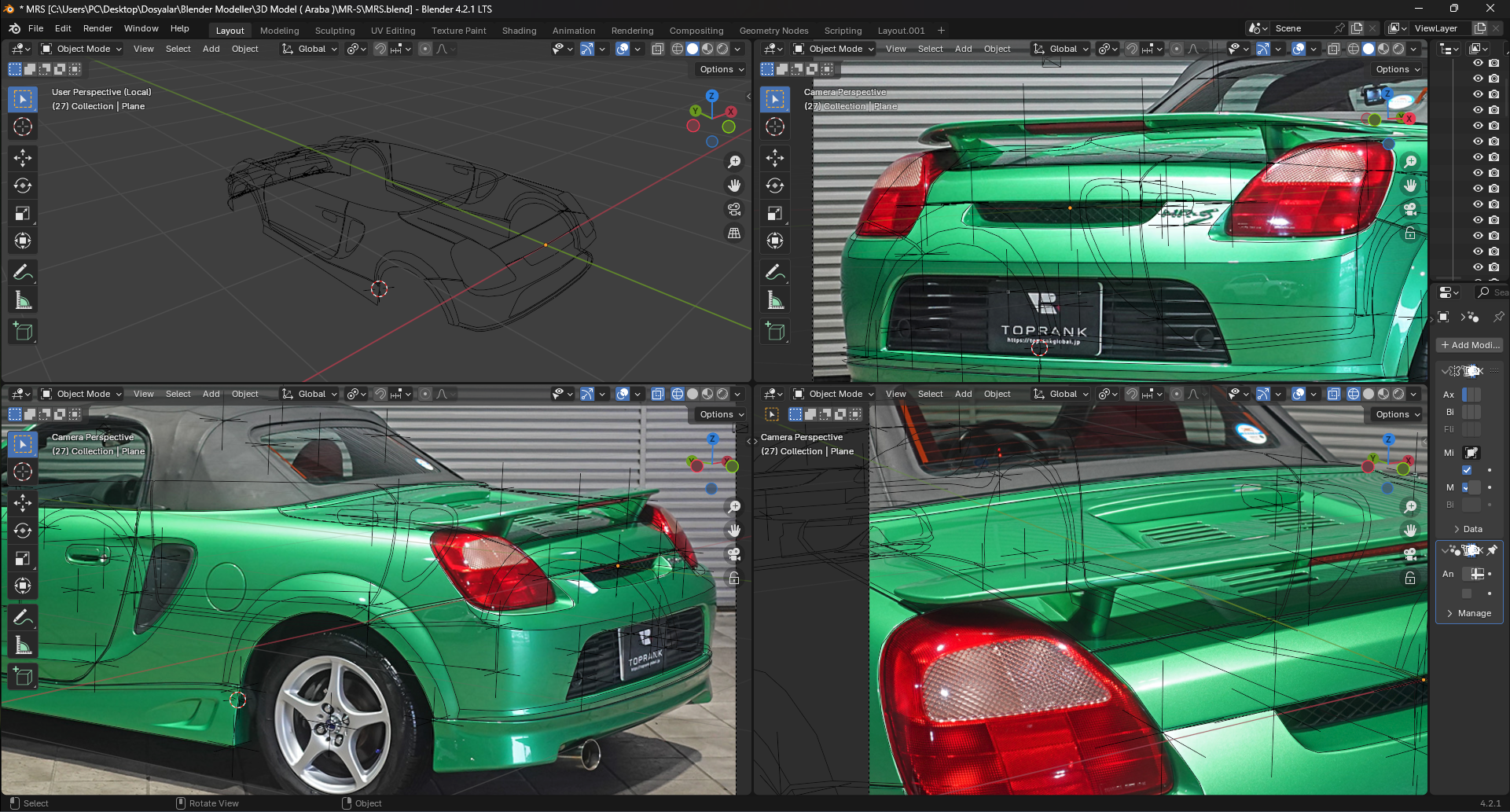Open the Render menu

pyautogui.click(x=97, y=28)
